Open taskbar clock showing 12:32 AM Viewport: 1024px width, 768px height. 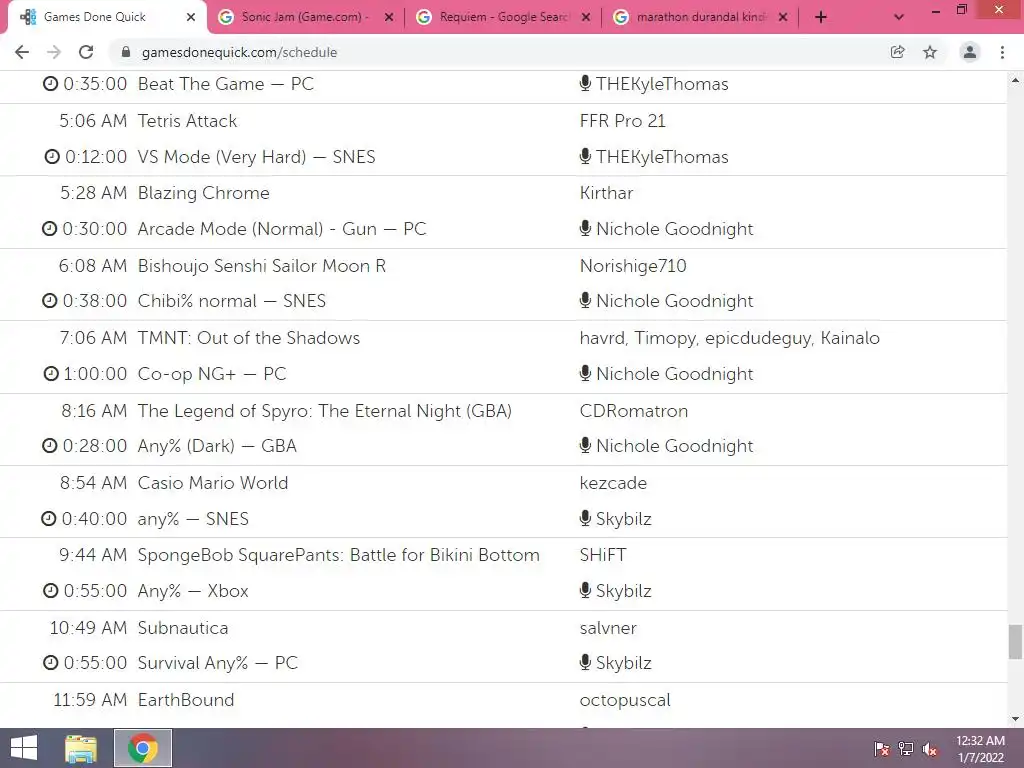(980, 749)
